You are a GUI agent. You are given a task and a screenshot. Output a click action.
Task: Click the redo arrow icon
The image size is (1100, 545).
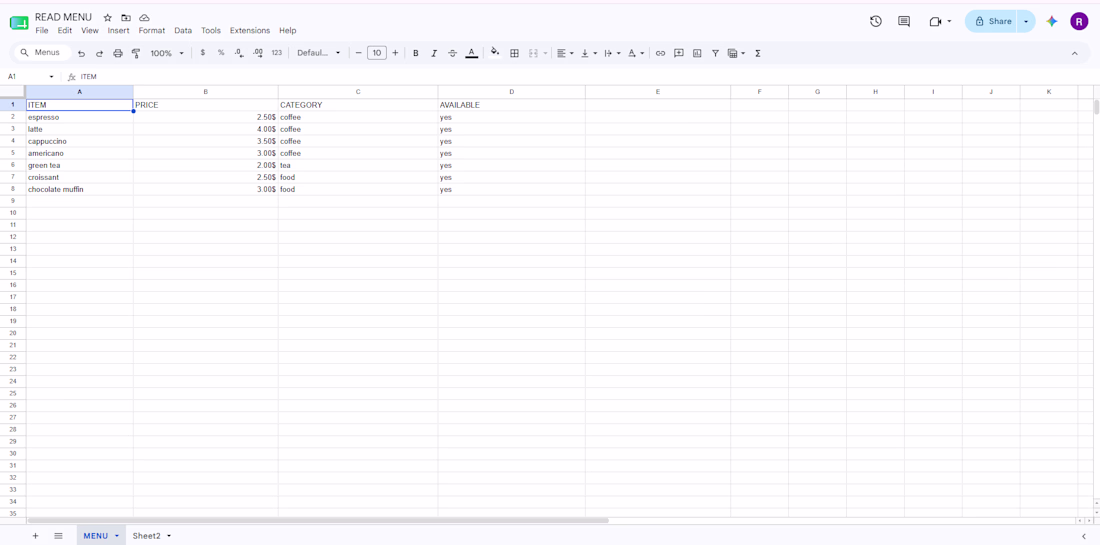click(x=100, y=53)
